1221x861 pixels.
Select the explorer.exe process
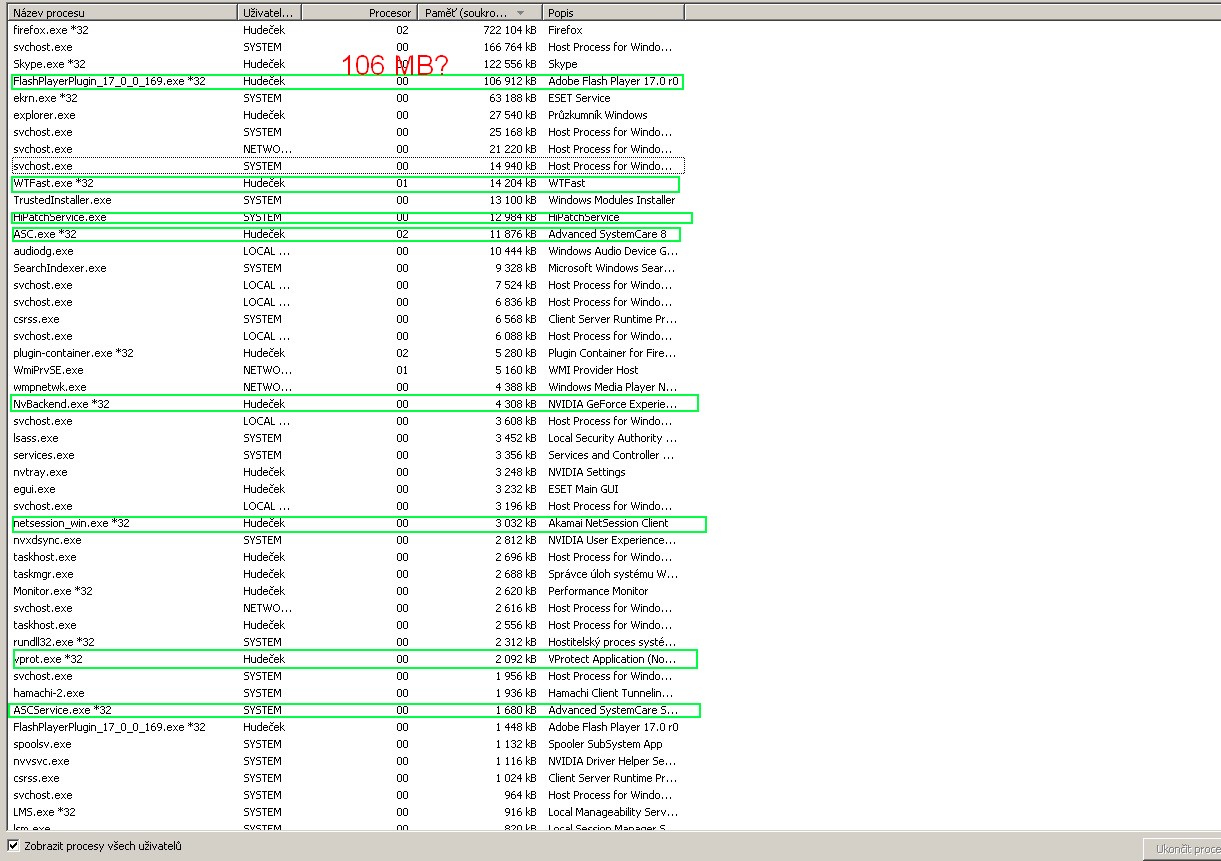(x=347, y=115)
